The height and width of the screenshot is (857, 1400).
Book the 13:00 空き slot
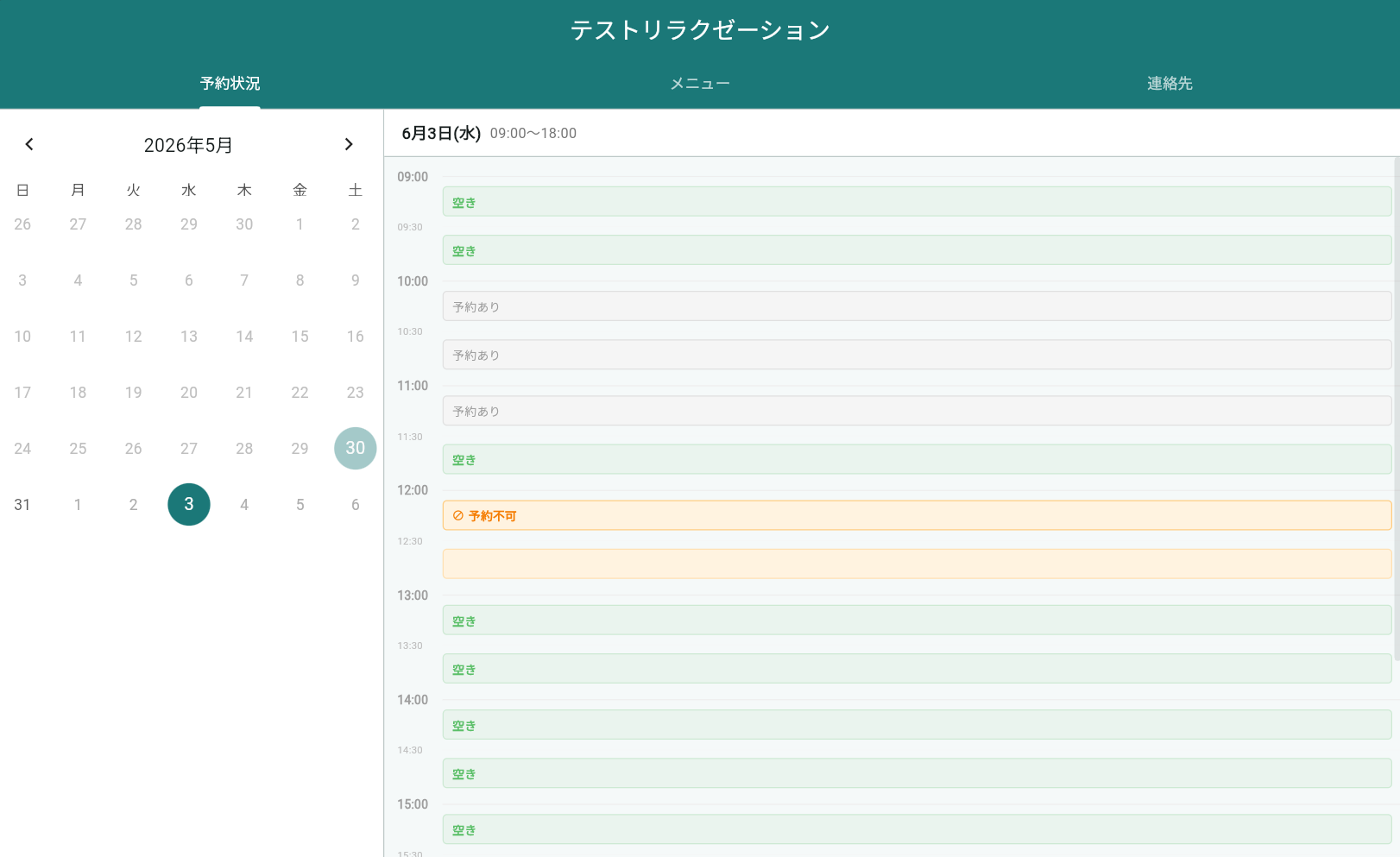tap(917, 621)
